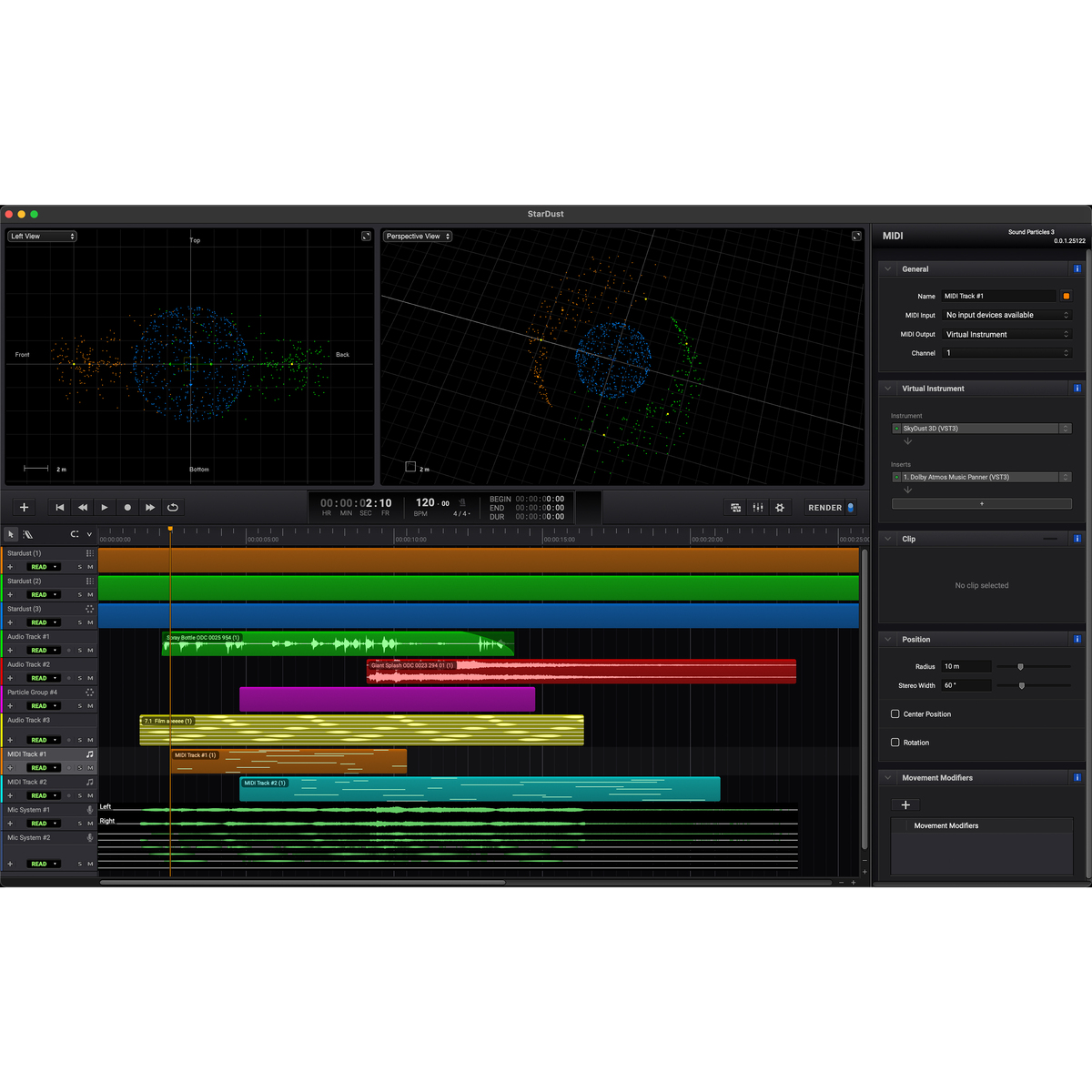The height and width of the screenshot is (1092, 1092).
Task: Solo the Stardust (2) track
Action: click(79, 595)
